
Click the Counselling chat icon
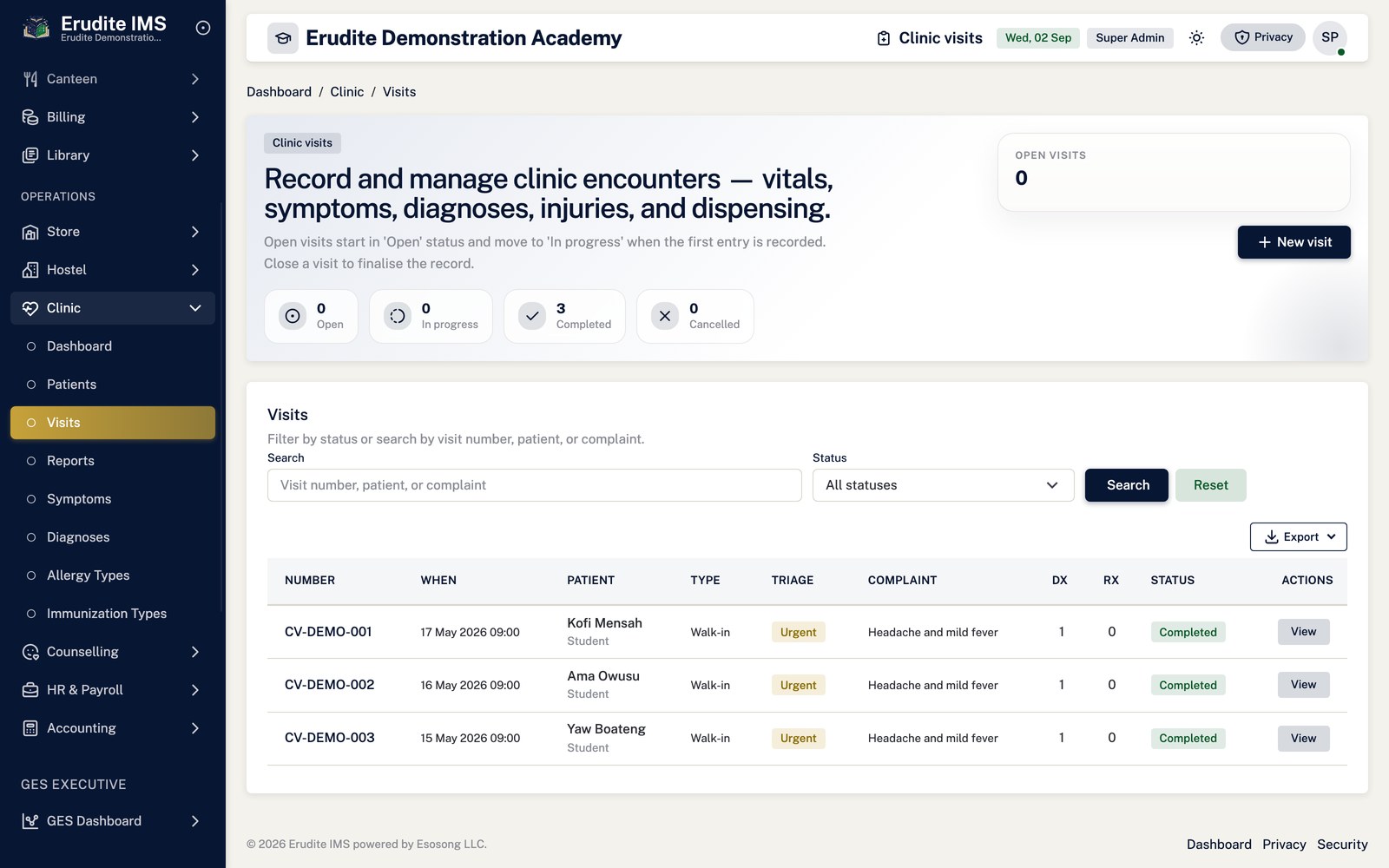(x=30, y=652)
